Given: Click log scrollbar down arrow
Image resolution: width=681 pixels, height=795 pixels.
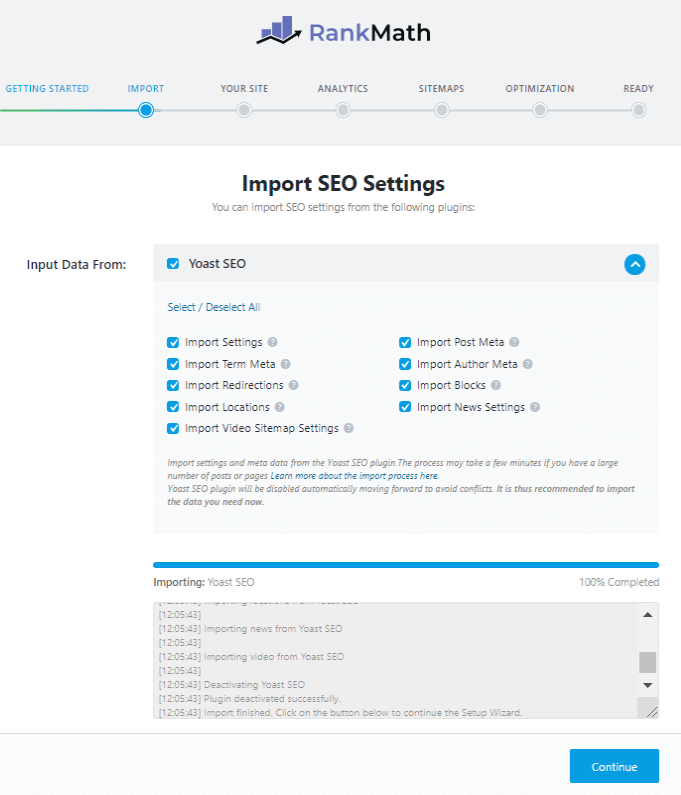Looking at the screenshot, I should (648, 685).
